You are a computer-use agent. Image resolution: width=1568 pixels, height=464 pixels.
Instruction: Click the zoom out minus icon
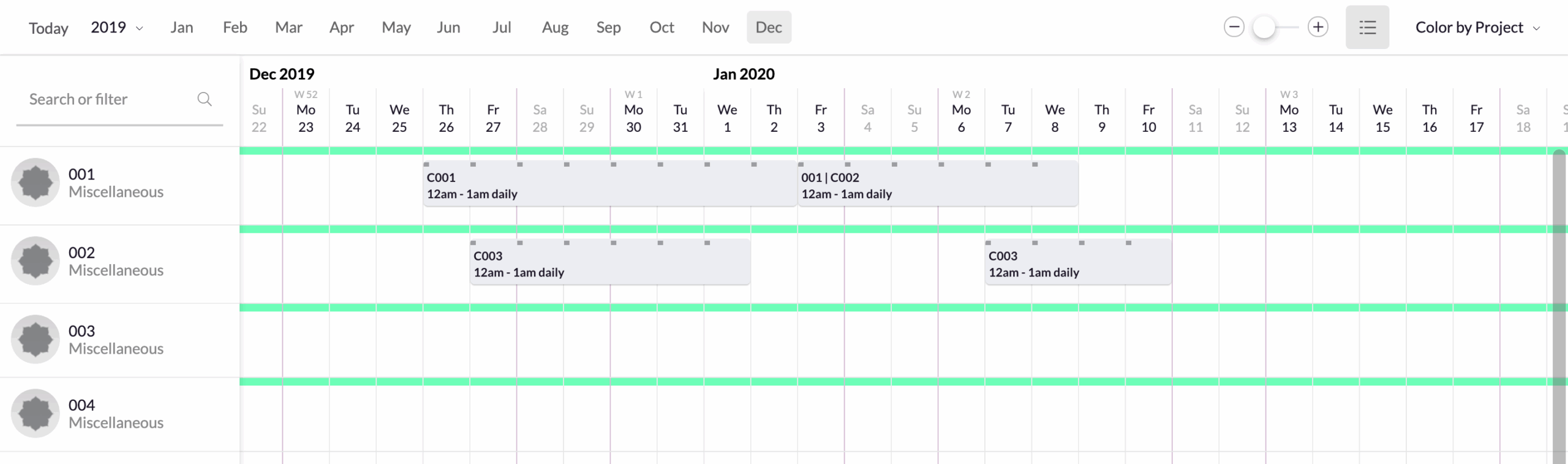coord(1234,27)
